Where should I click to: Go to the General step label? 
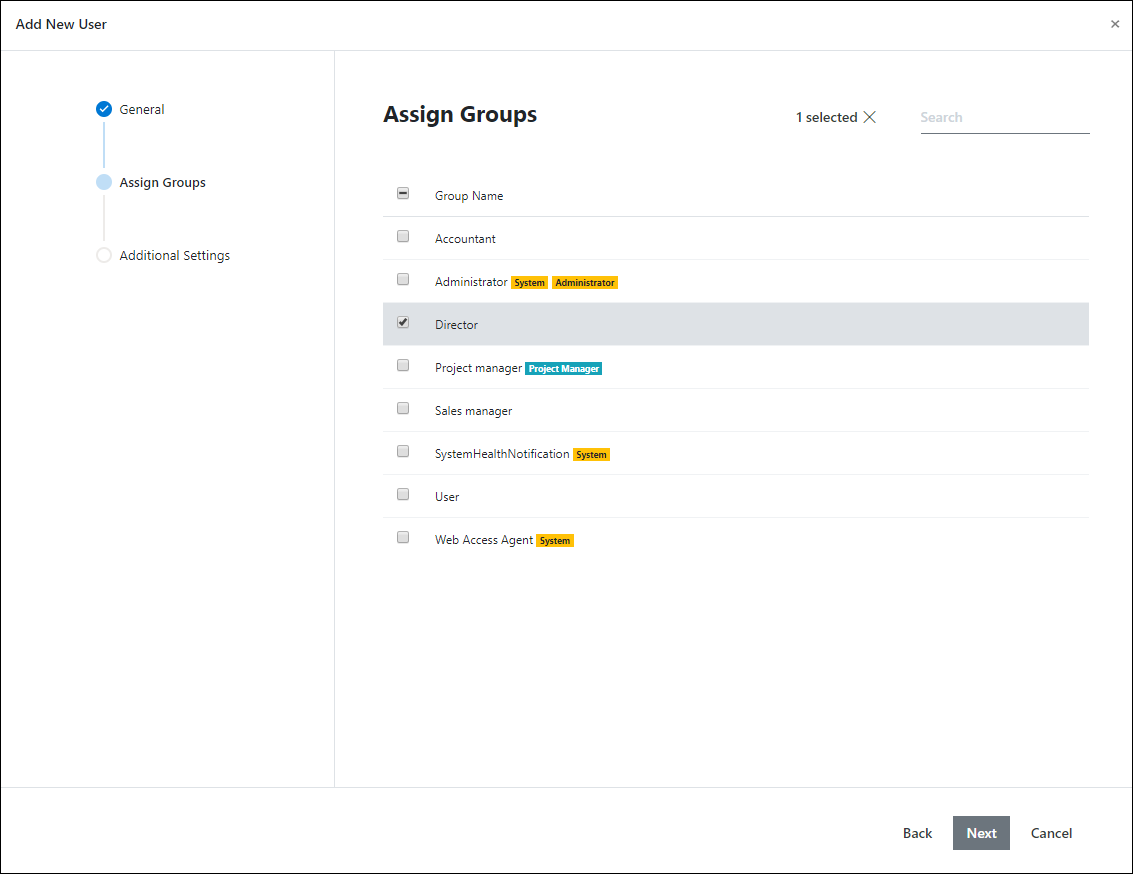point(142,109)
